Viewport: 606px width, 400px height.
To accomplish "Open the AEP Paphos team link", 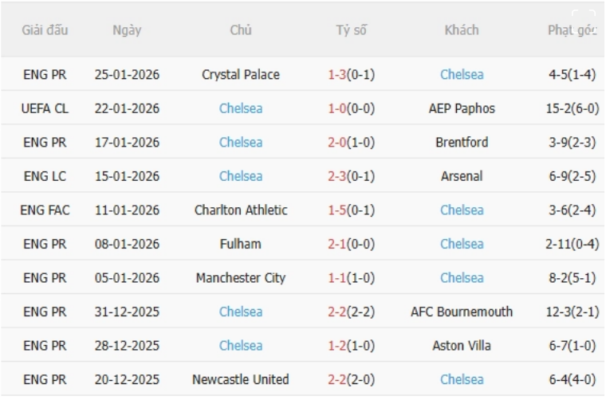I will click(x=461, y=108).
